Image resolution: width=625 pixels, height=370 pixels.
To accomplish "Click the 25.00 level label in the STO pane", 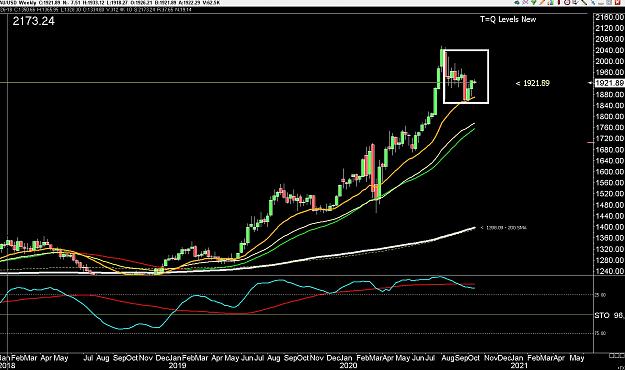I will 601,295.
